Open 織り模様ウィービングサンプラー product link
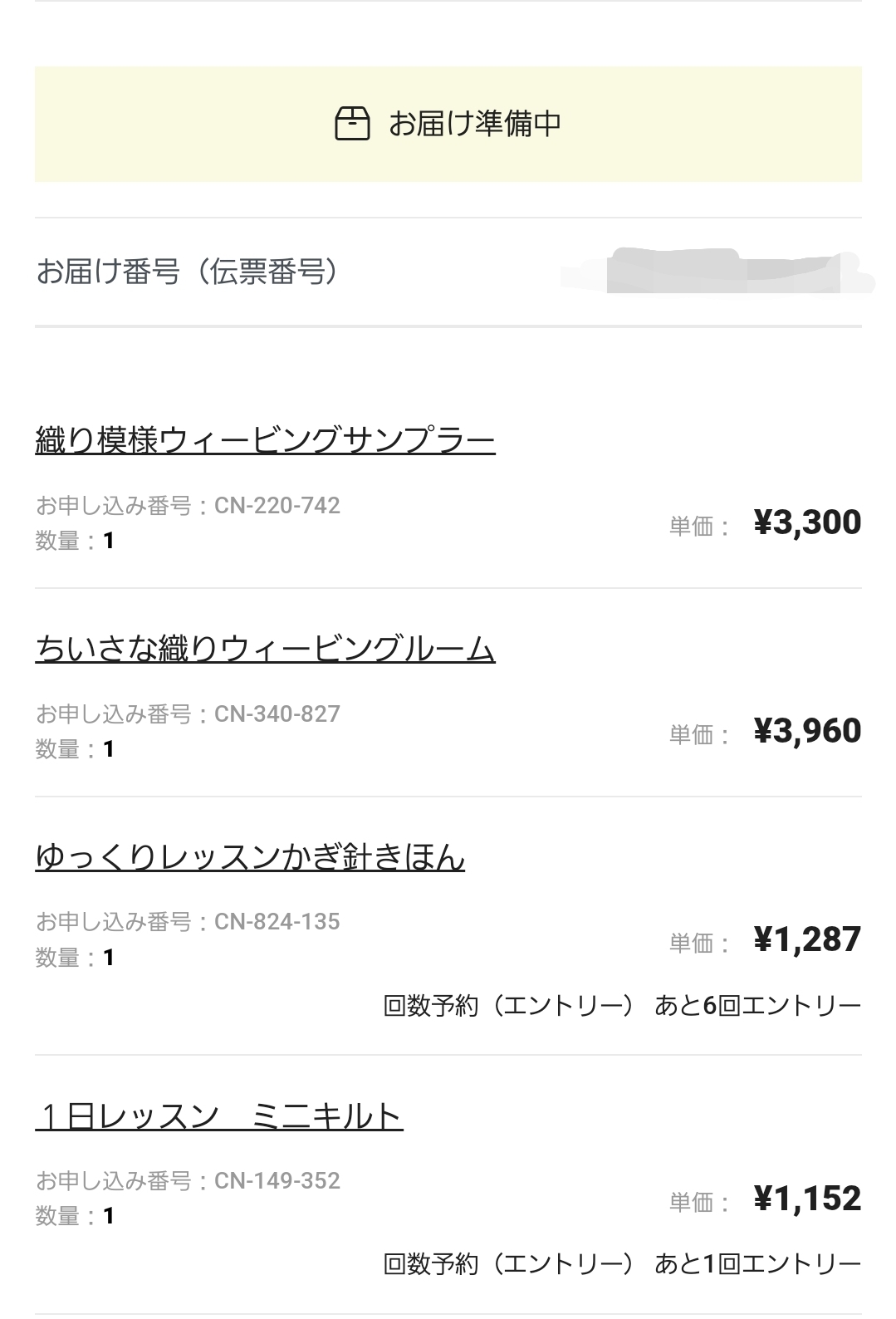This screenshot has width=896, height=1319. tap(265, 439)
